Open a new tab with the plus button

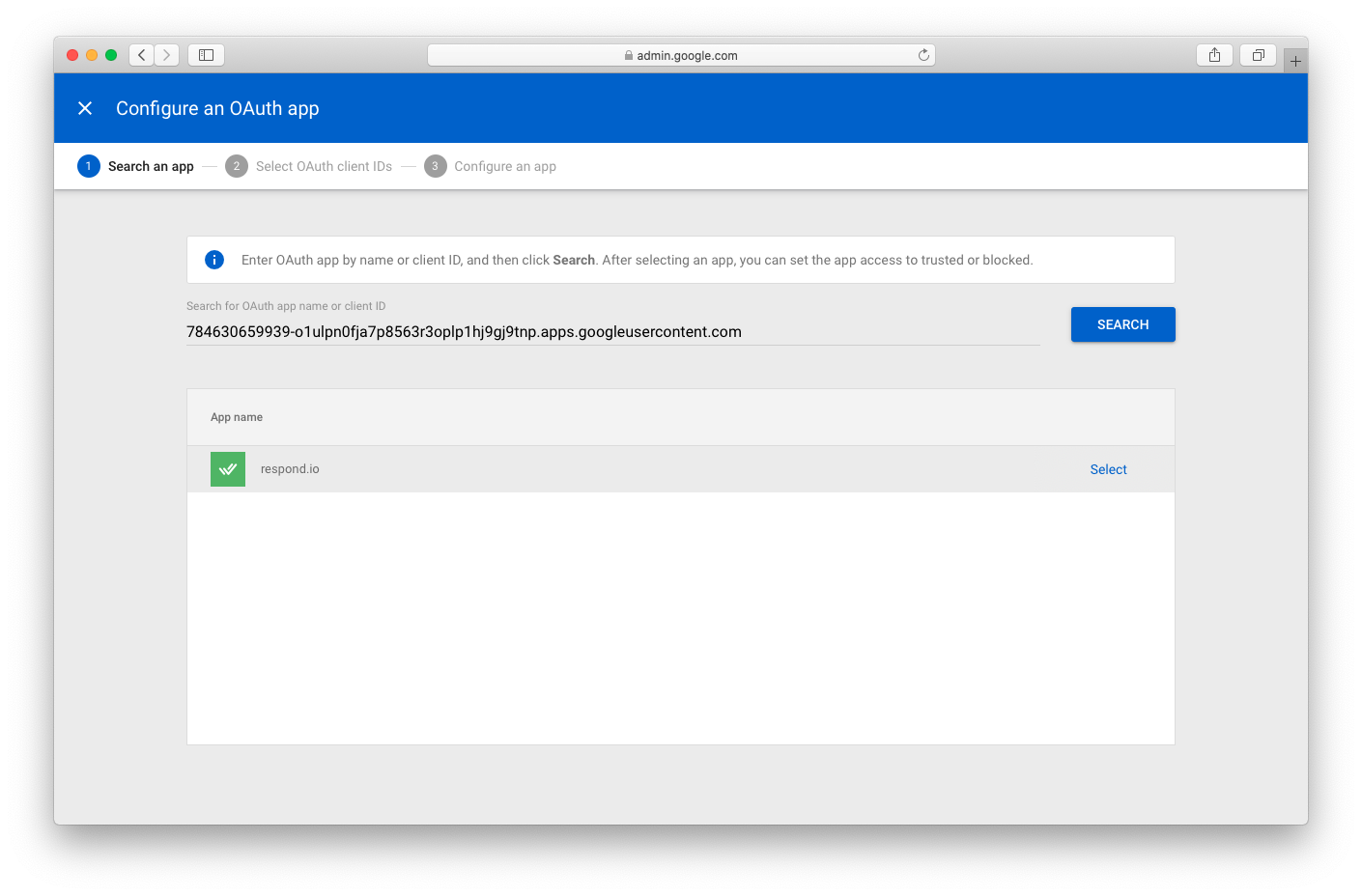[x=1295, y=59]
